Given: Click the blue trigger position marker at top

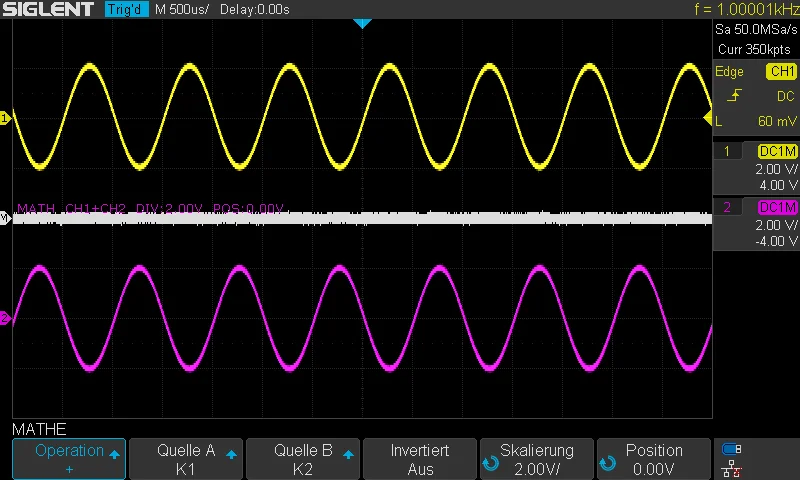Looking at the screenshot, I should (x=363, y=22).
